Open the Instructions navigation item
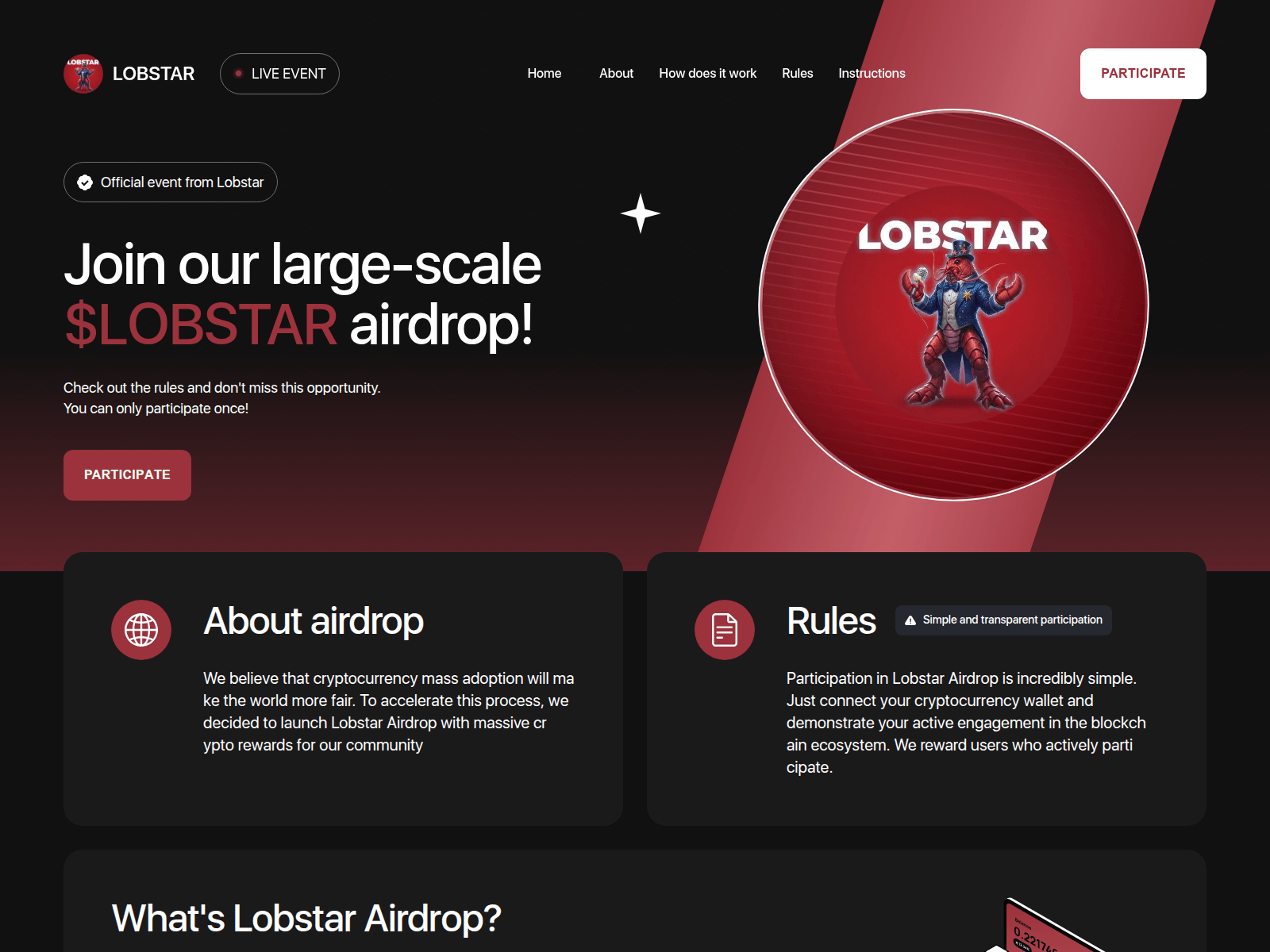This screenshot has width=1270, height=952. 871,73
